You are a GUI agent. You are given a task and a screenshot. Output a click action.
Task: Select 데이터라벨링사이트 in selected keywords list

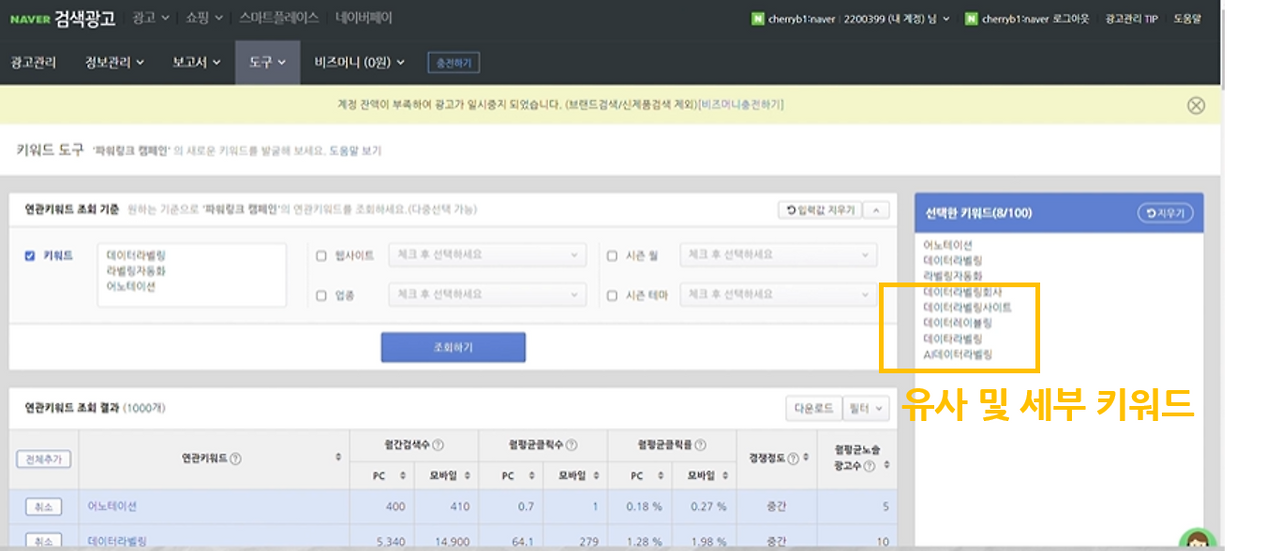click(x=966, y=308)
